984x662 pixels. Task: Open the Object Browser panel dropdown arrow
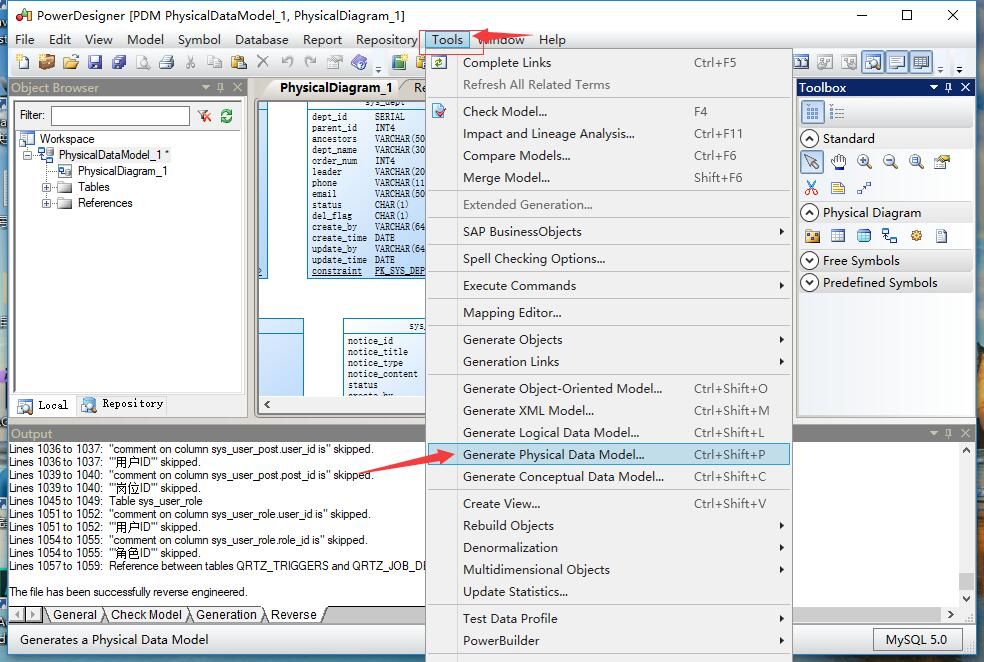pos(205,87)
